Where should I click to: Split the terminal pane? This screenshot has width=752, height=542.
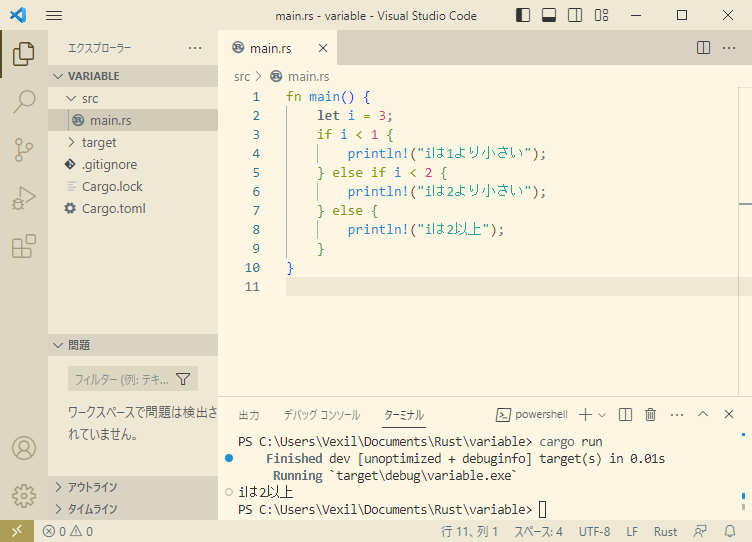click(625, 414)
